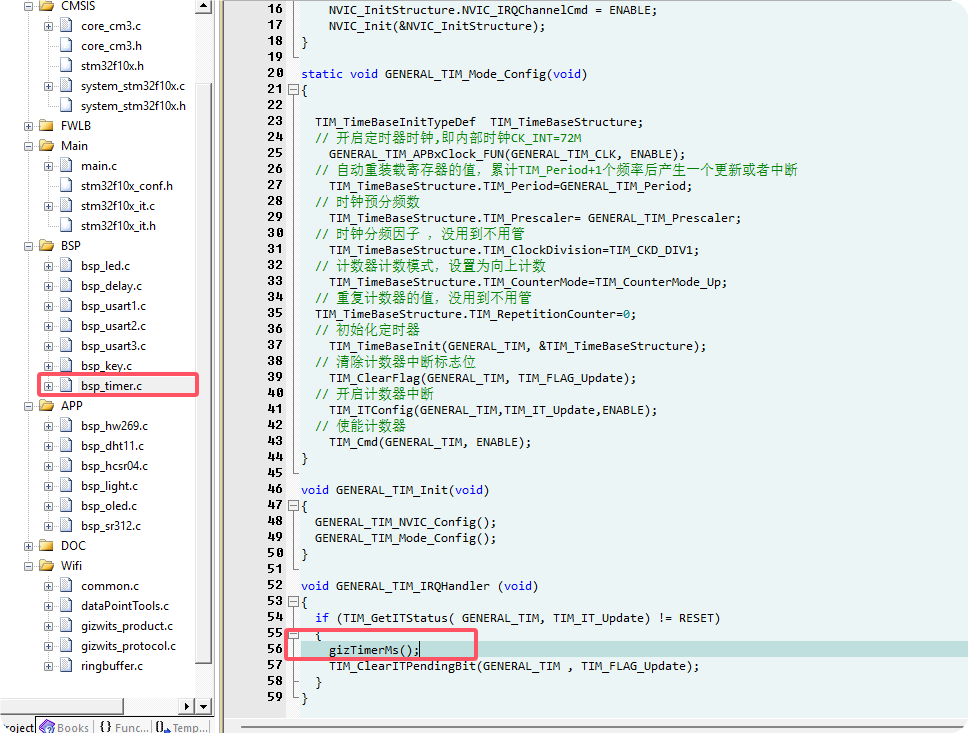Viewport: 968px width, 733px height.
Task: Expand the main.c node to show includes
Action: [x=48, y=166]
